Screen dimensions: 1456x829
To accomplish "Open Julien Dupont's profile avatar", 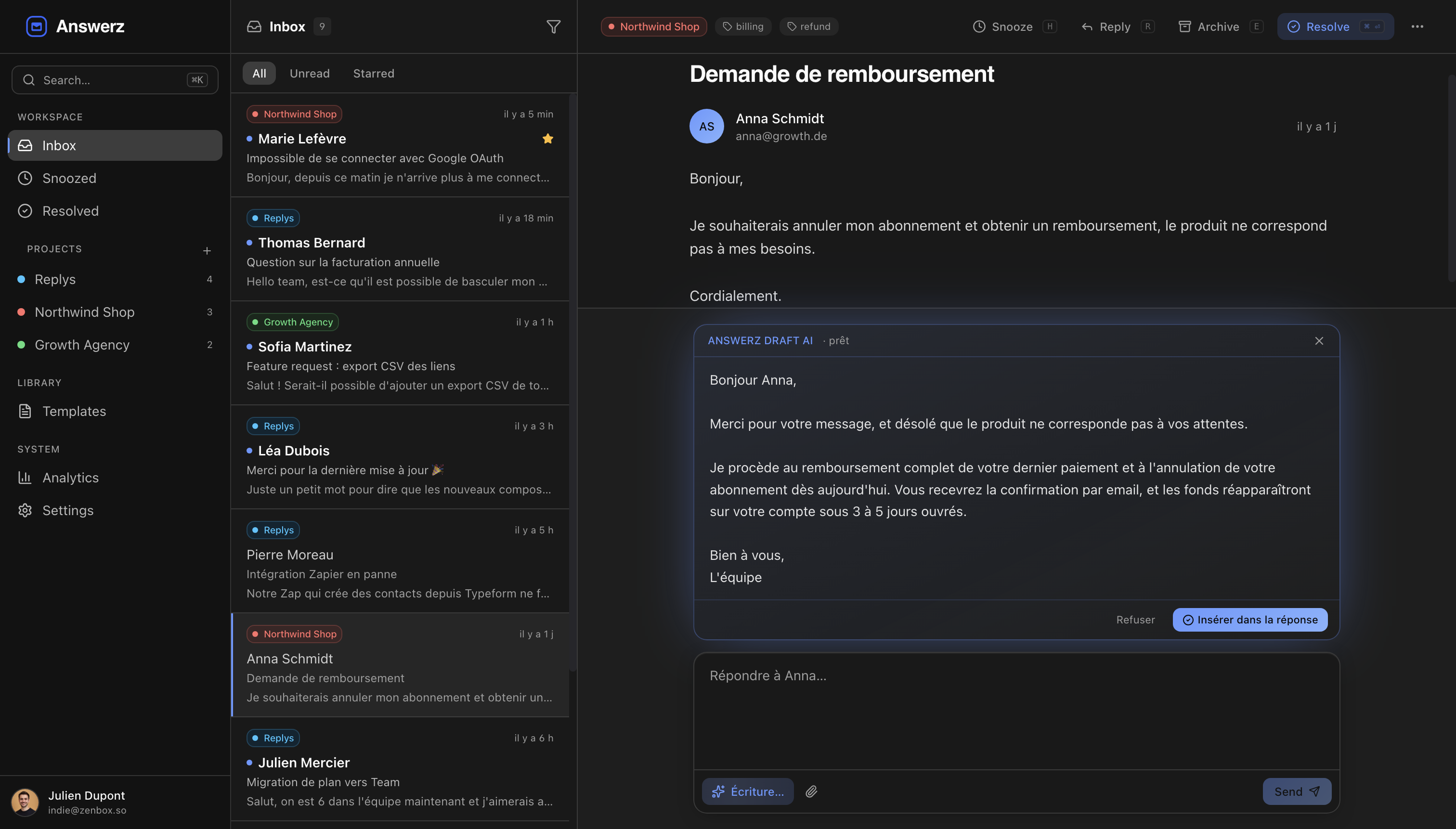I will (x=25, y=802).
